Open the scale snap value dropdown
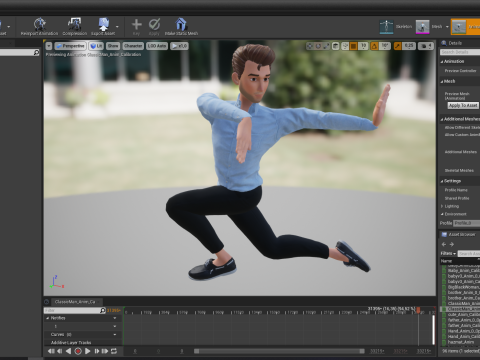This screenshot has width=480, height=360. point(409,46)
